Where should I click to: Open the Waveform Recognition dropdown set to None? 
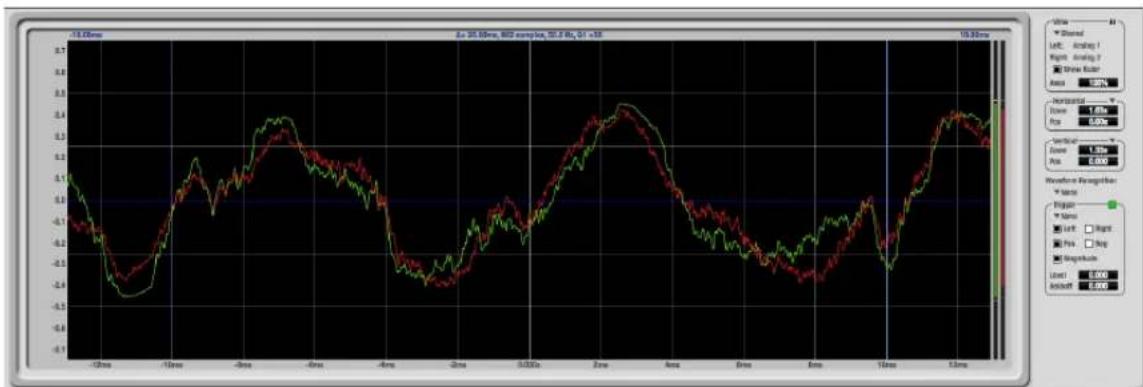click(x=1066, y=192)
